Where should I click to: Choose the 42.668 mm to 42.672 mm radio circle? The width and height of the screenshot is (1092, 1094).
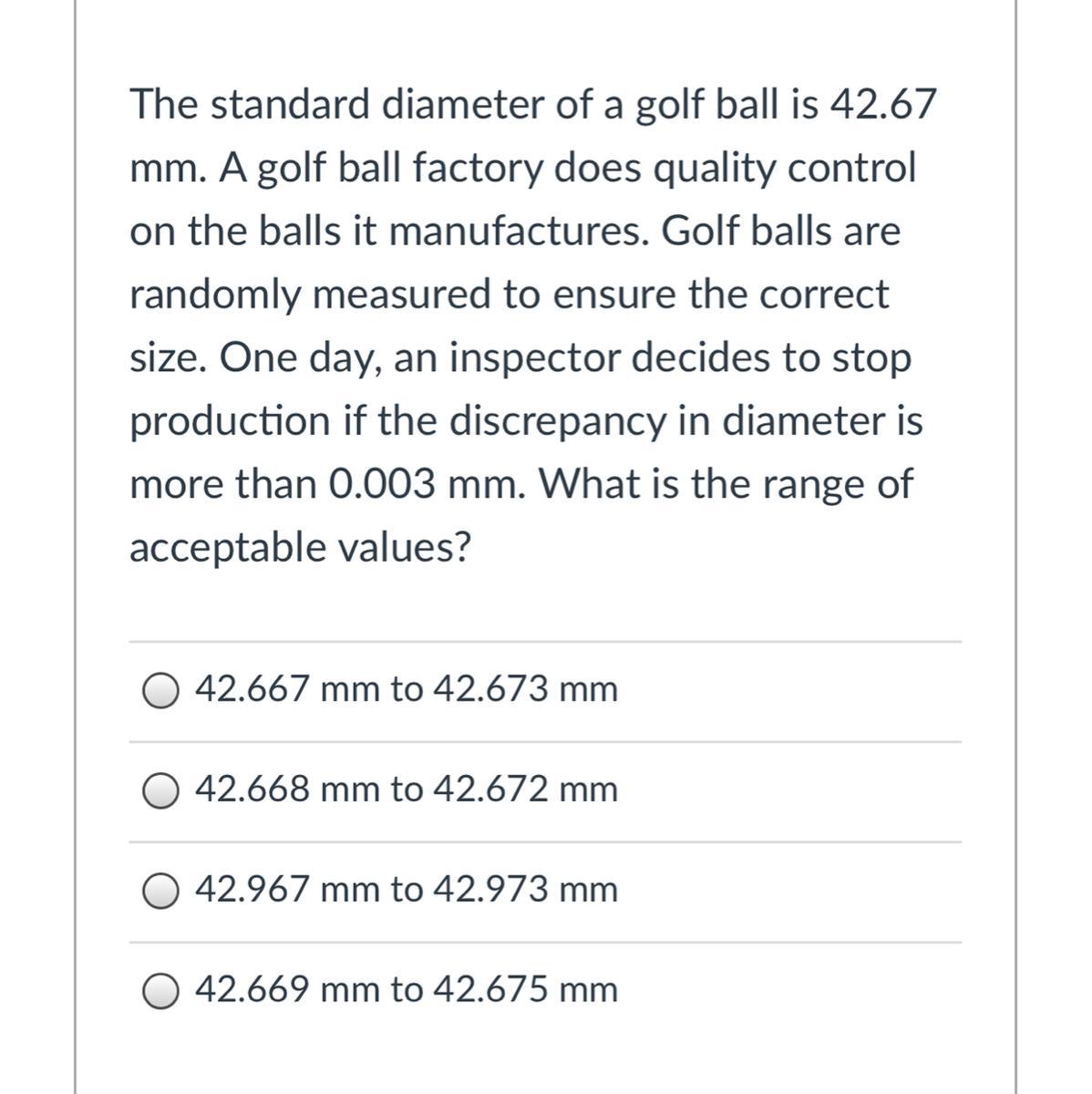[160, 791]
